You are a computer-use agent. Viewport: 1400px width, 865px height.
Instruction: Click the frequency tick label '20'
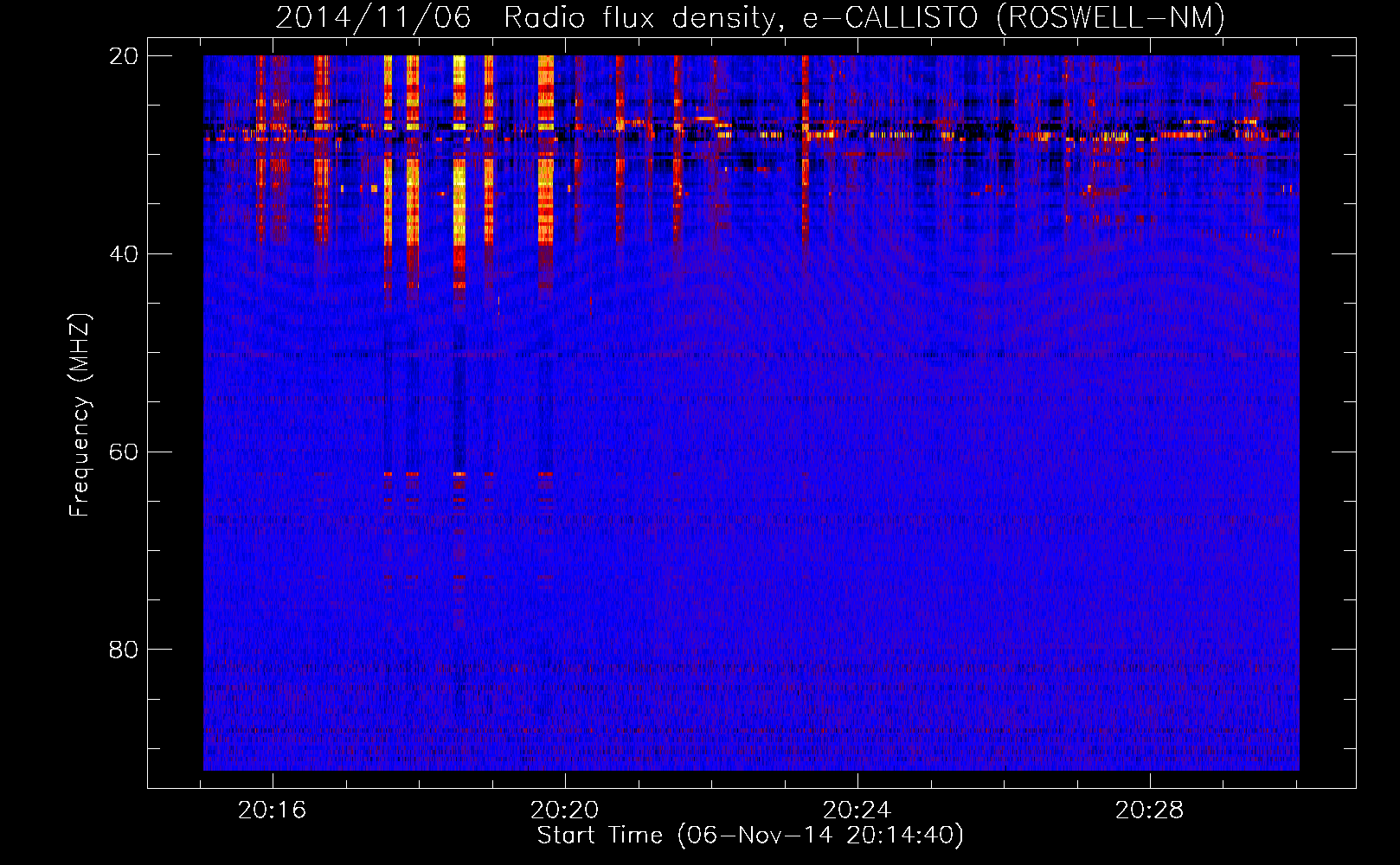124,56
